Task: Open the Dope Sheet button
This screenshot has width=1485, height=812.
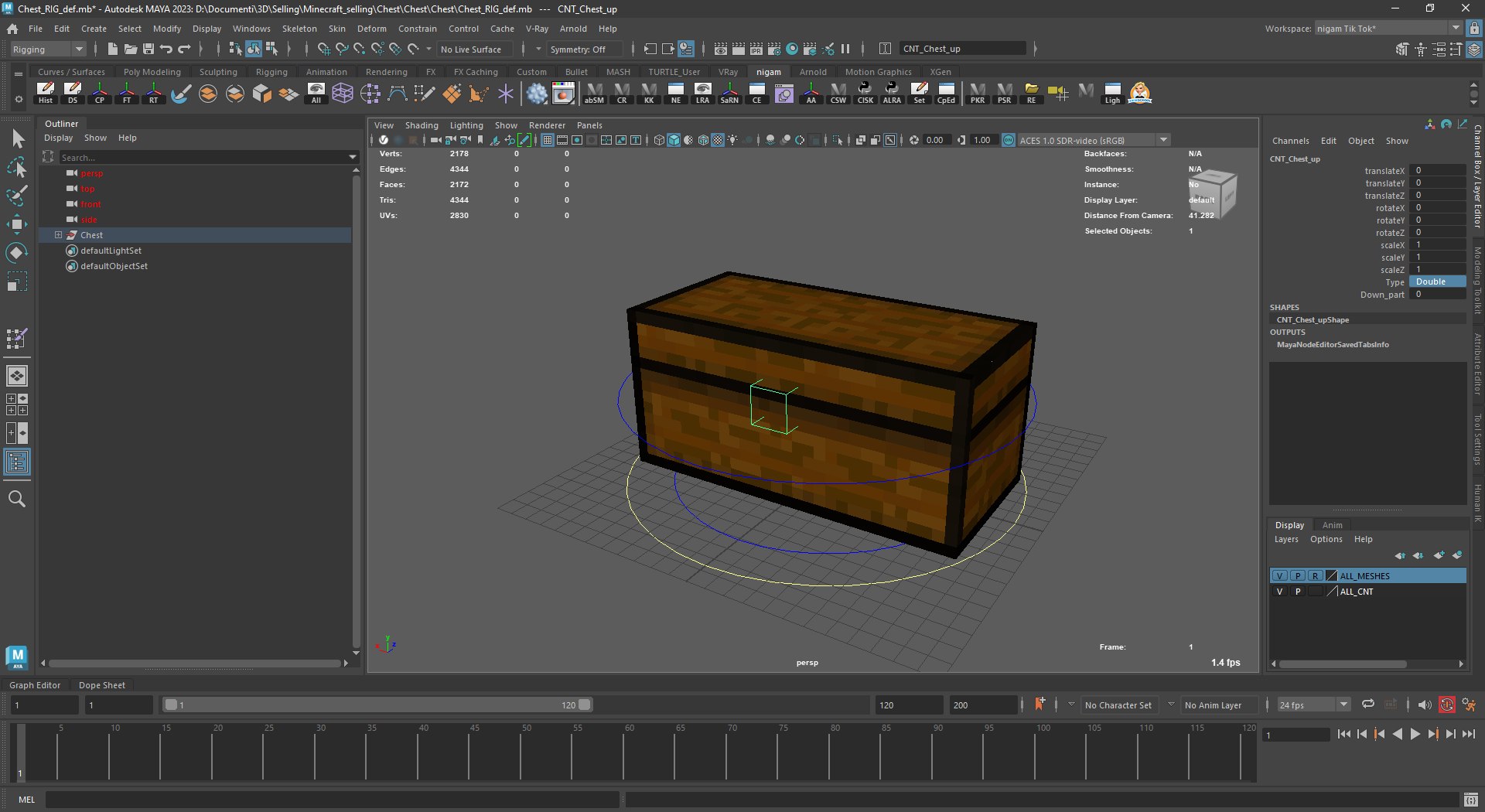Action: click(x=101, y=685)
